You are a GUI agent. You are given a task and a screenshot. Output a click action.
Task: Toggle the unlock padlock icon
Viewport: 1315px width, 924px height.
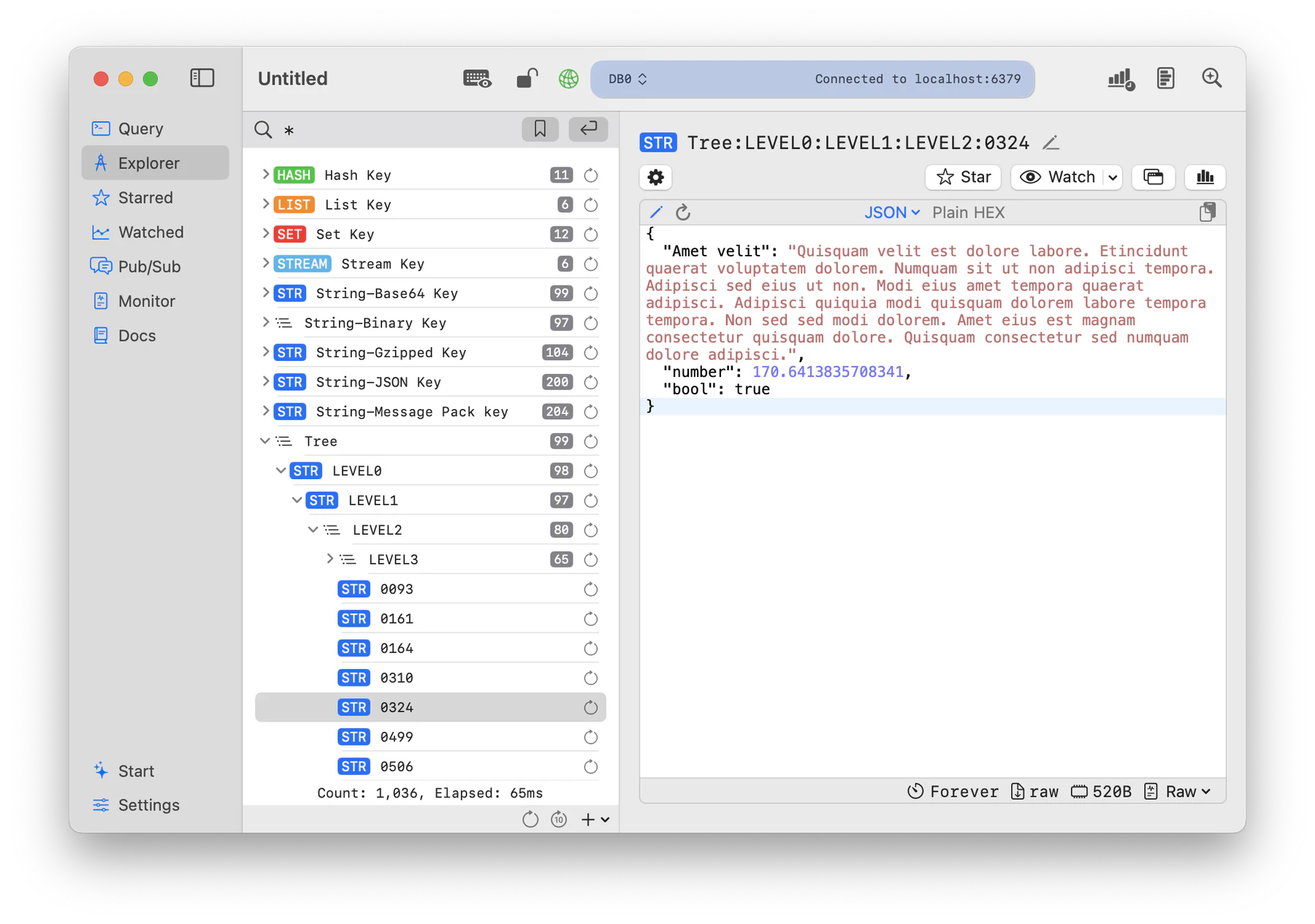pyautogui.click(x=526, y=79)
